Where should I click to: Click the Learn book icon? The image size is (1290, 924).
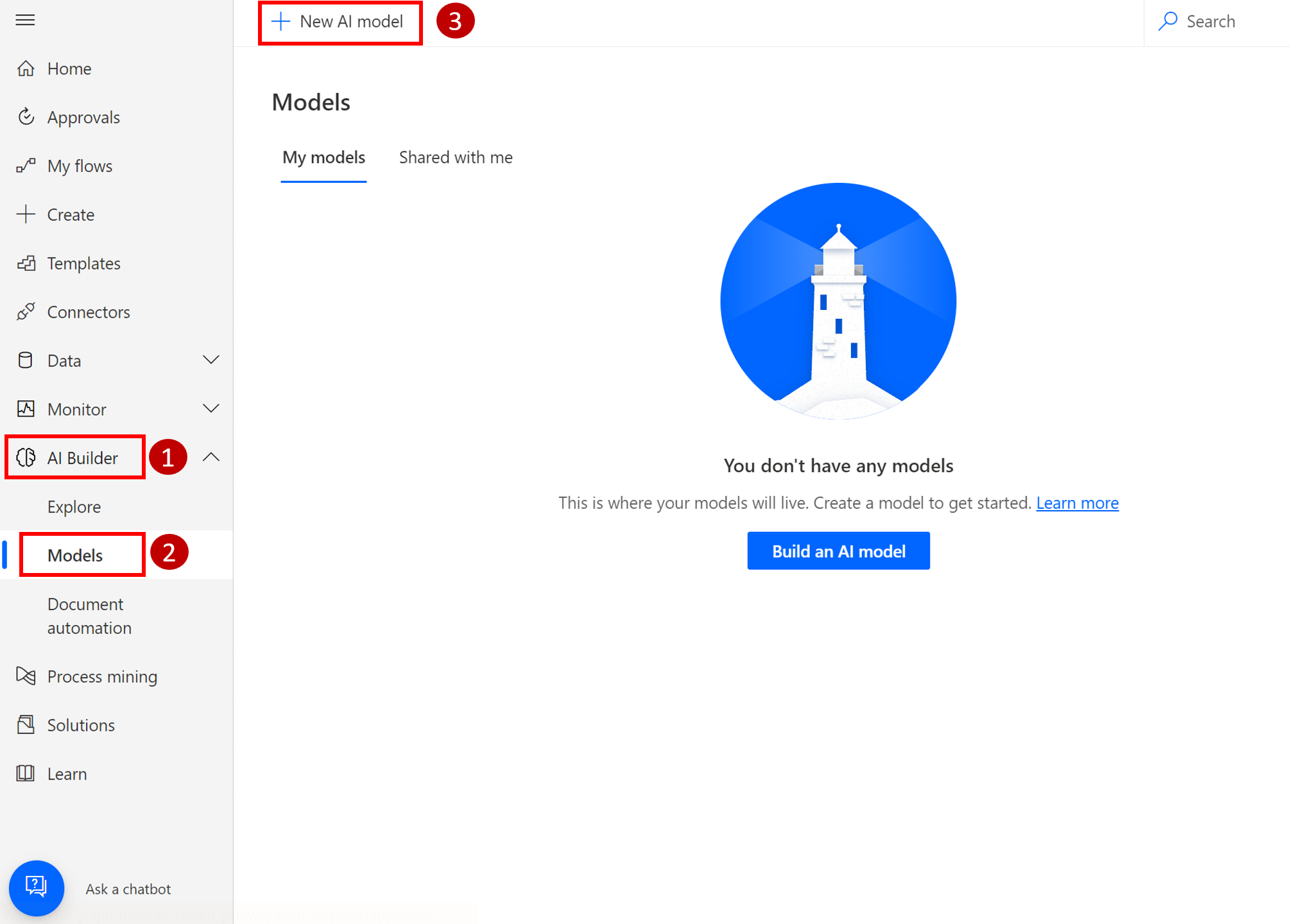26,773
